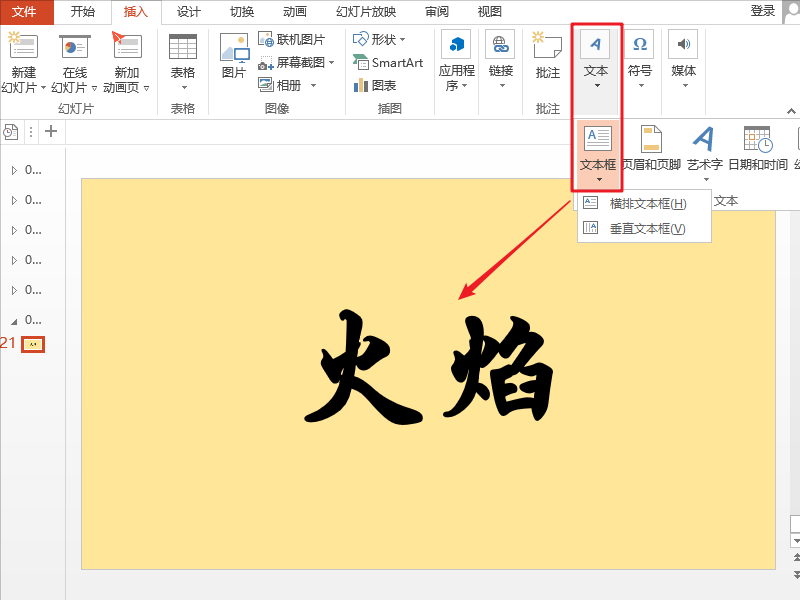Add a Comment (批注)
Viewport: 800px width, 600px height.
tap(547, 56)
